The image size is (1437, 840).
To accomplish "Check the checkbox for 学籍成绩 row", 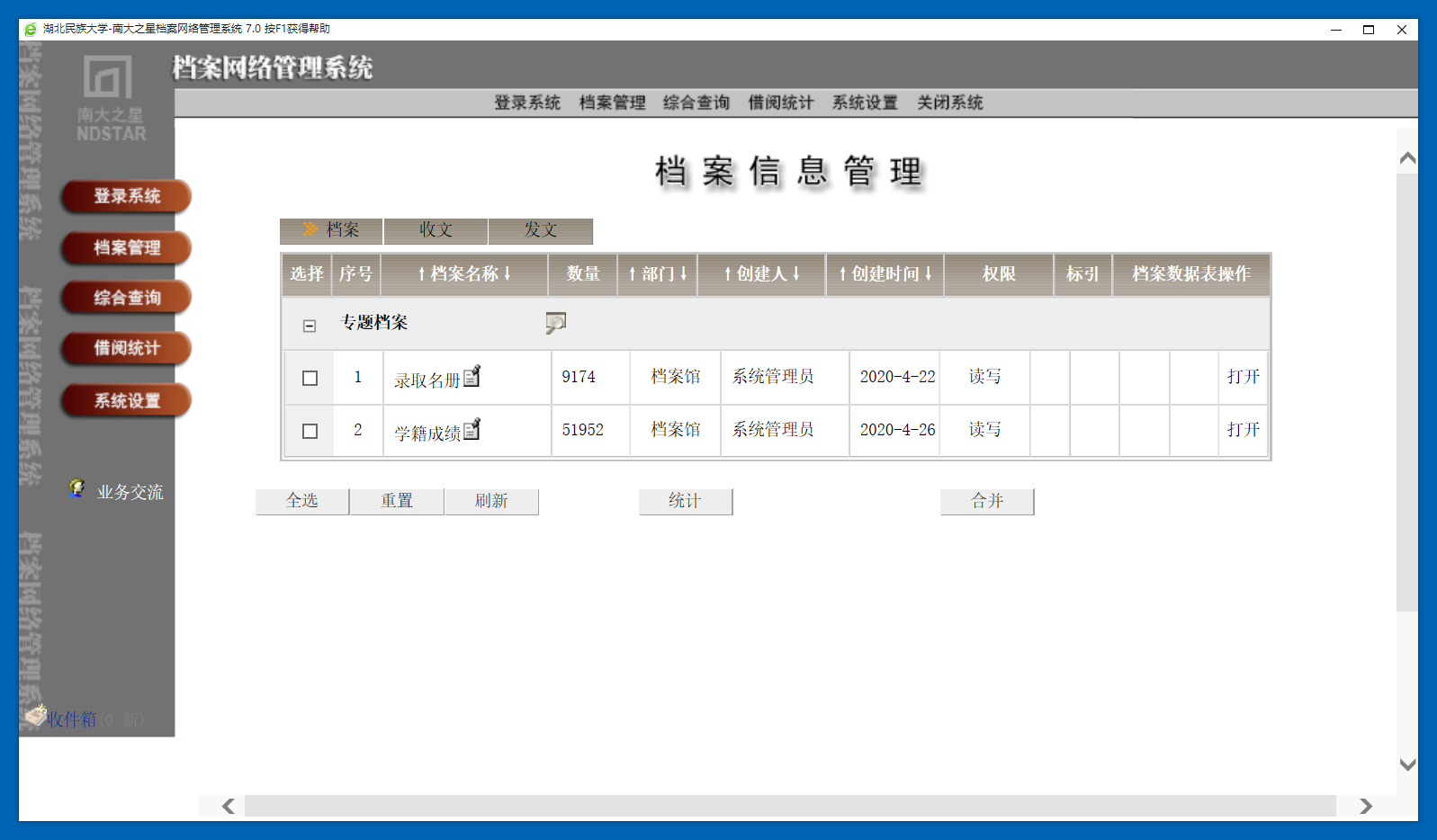I will click(310, 432).
